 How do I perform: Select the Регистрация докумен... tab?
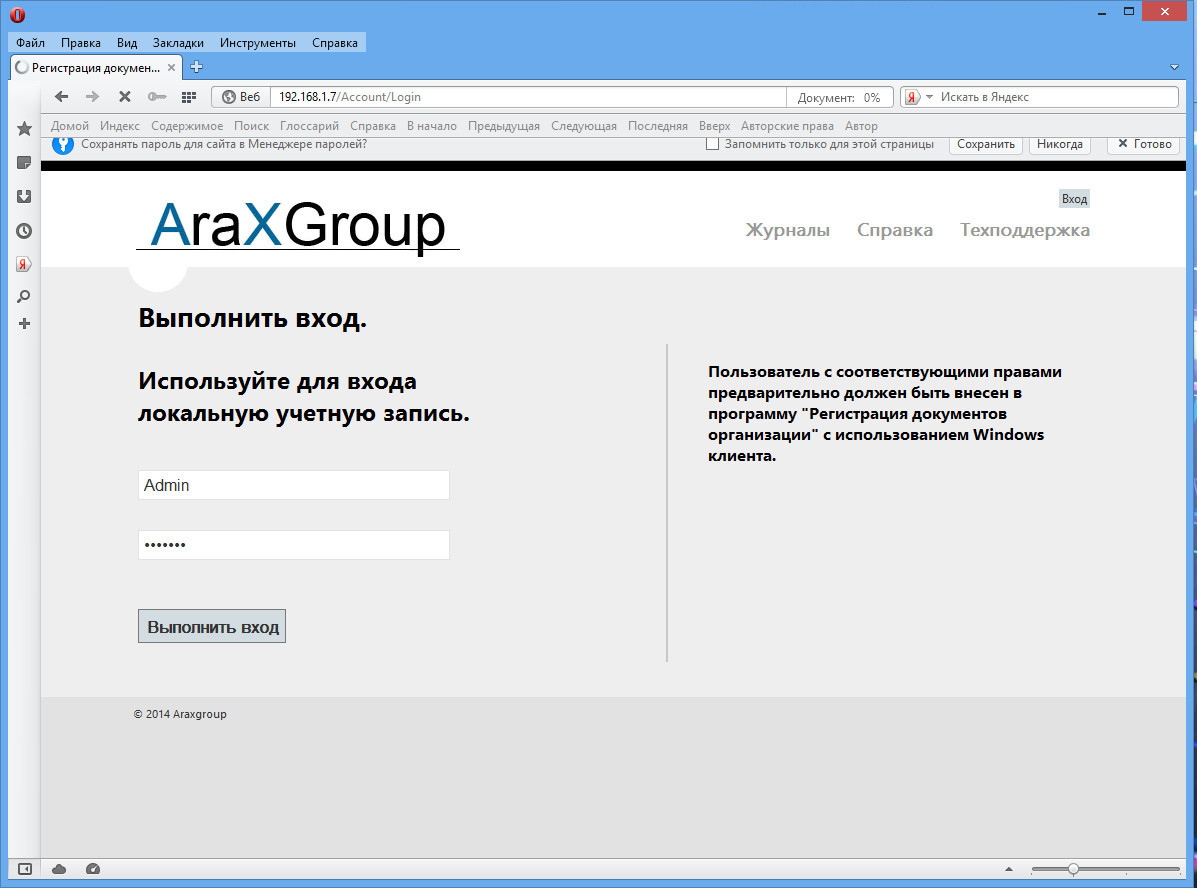[x=95, y=67]
